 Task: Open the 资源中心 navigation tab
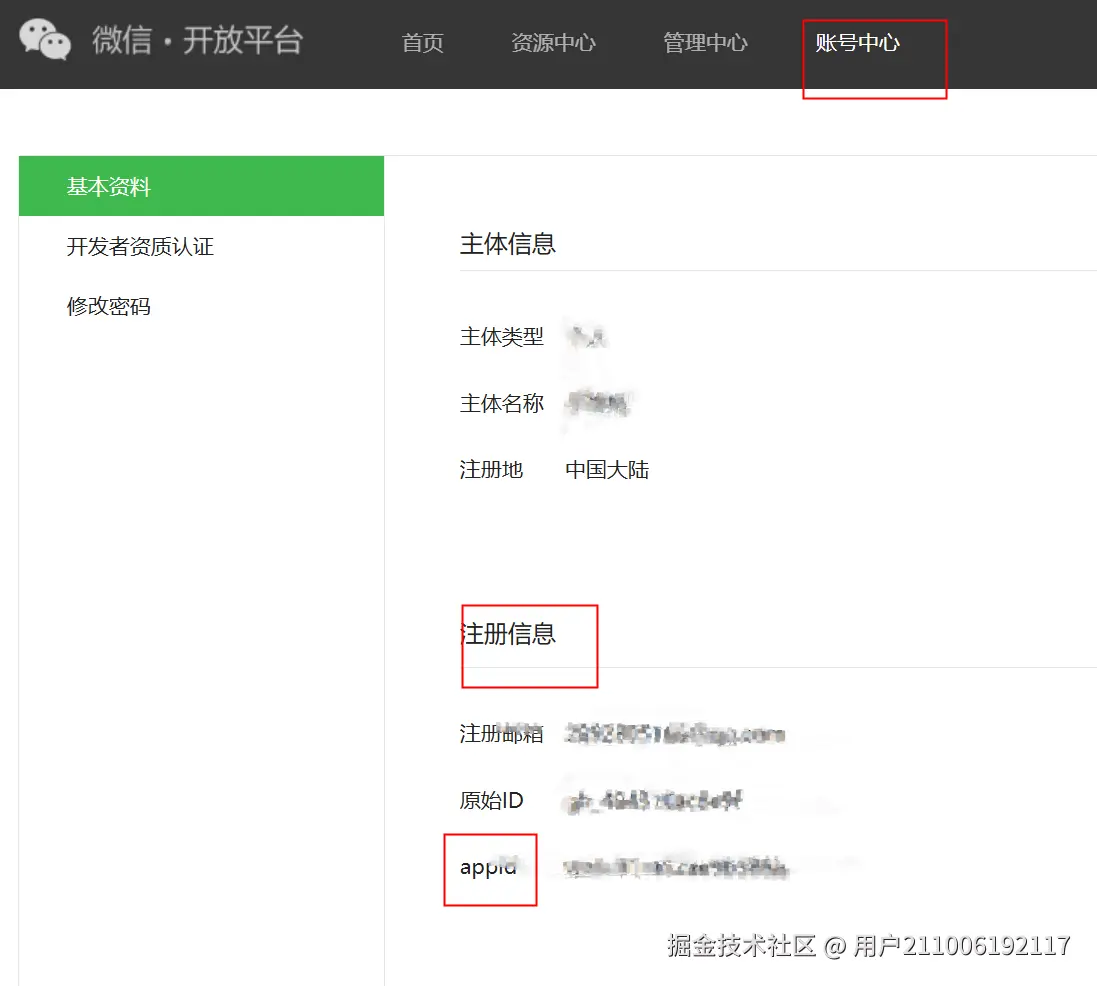[553, 43]
